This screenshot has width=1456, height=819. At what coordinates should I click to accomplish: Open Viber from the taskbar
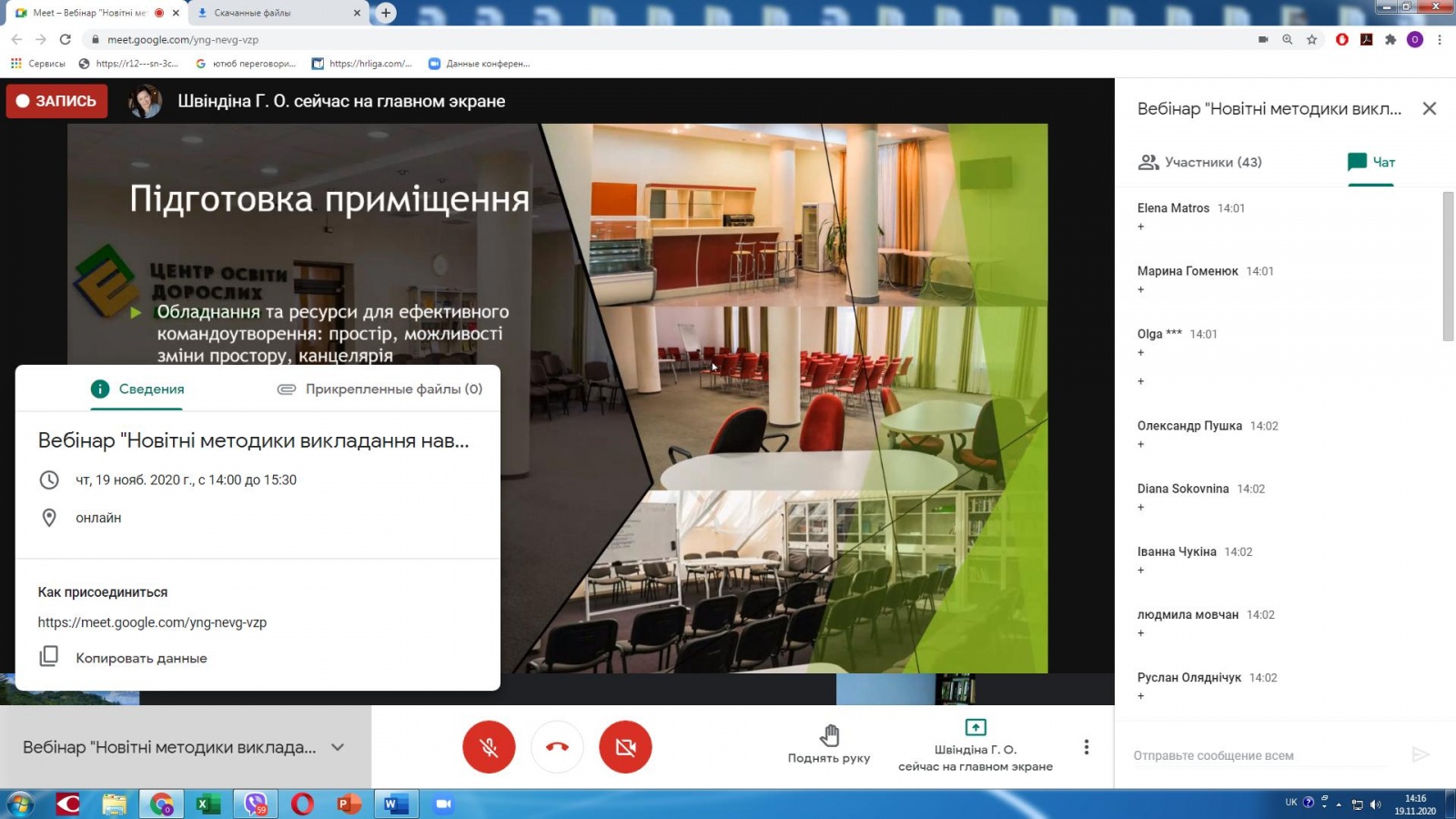256,804
